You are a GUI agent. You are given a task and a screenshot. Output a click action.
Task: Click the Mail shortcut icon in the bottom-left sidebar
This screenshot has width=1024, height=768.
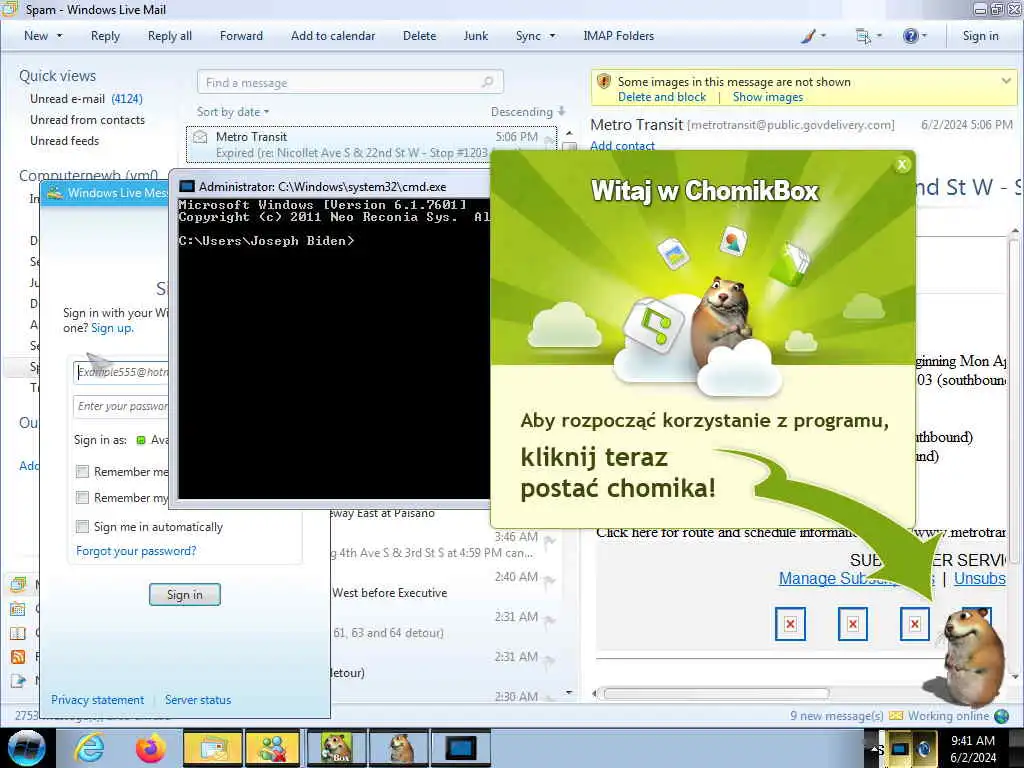pyautogui.click(x=18, y=584)
